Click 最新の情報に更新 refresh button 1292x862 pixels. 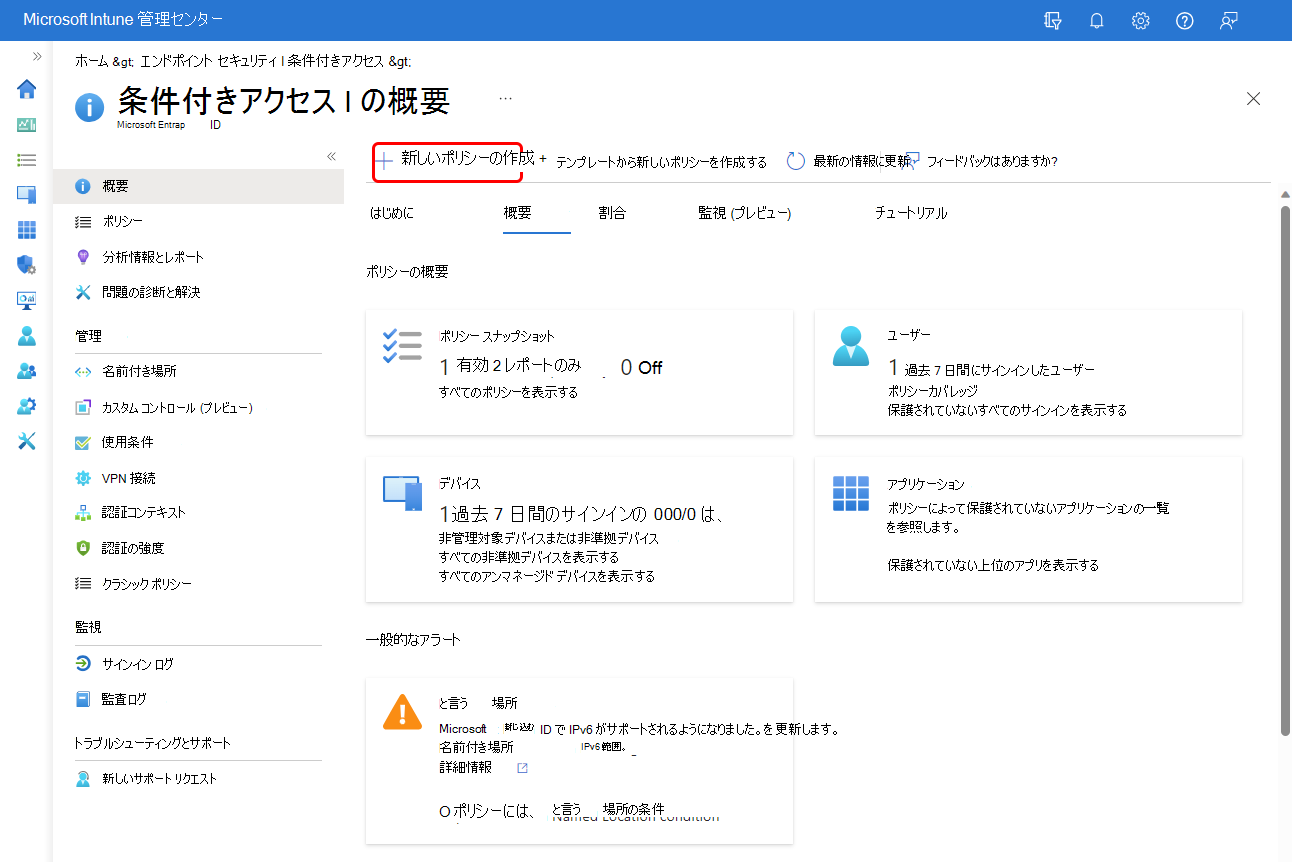pos(848,161)
